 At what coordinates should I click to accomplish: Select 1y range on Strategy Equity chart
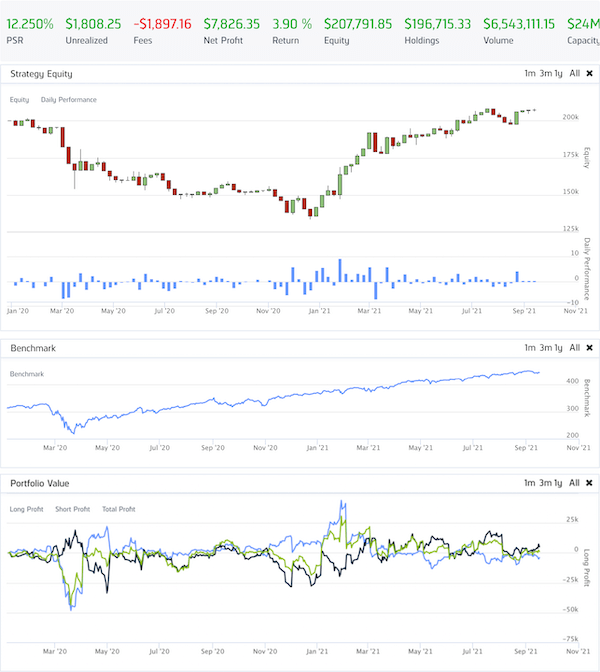click(x=557, y=73)
